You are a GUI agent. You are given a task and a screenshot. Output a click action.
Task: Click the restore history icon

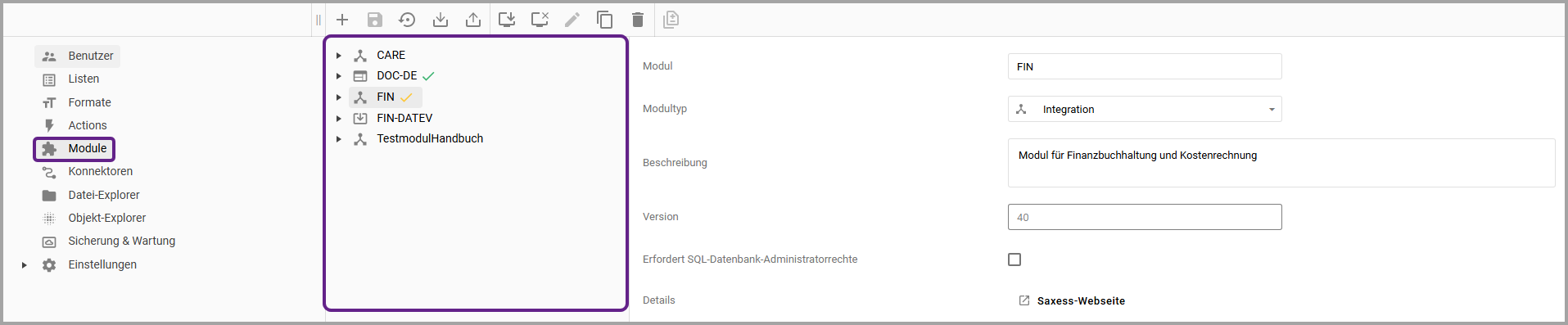click(x=407, y=20)
